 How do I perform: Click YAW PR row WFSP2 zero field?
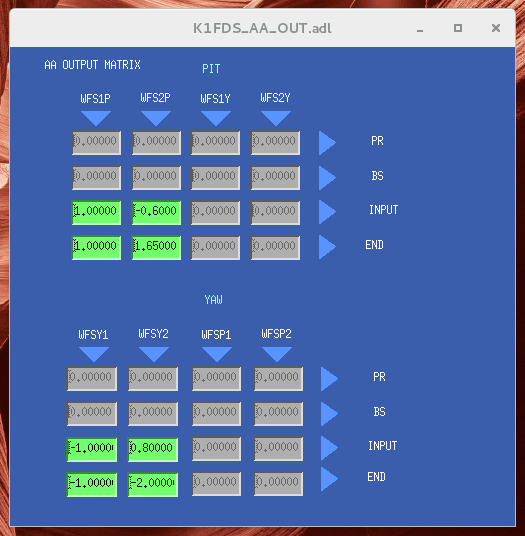278,379
